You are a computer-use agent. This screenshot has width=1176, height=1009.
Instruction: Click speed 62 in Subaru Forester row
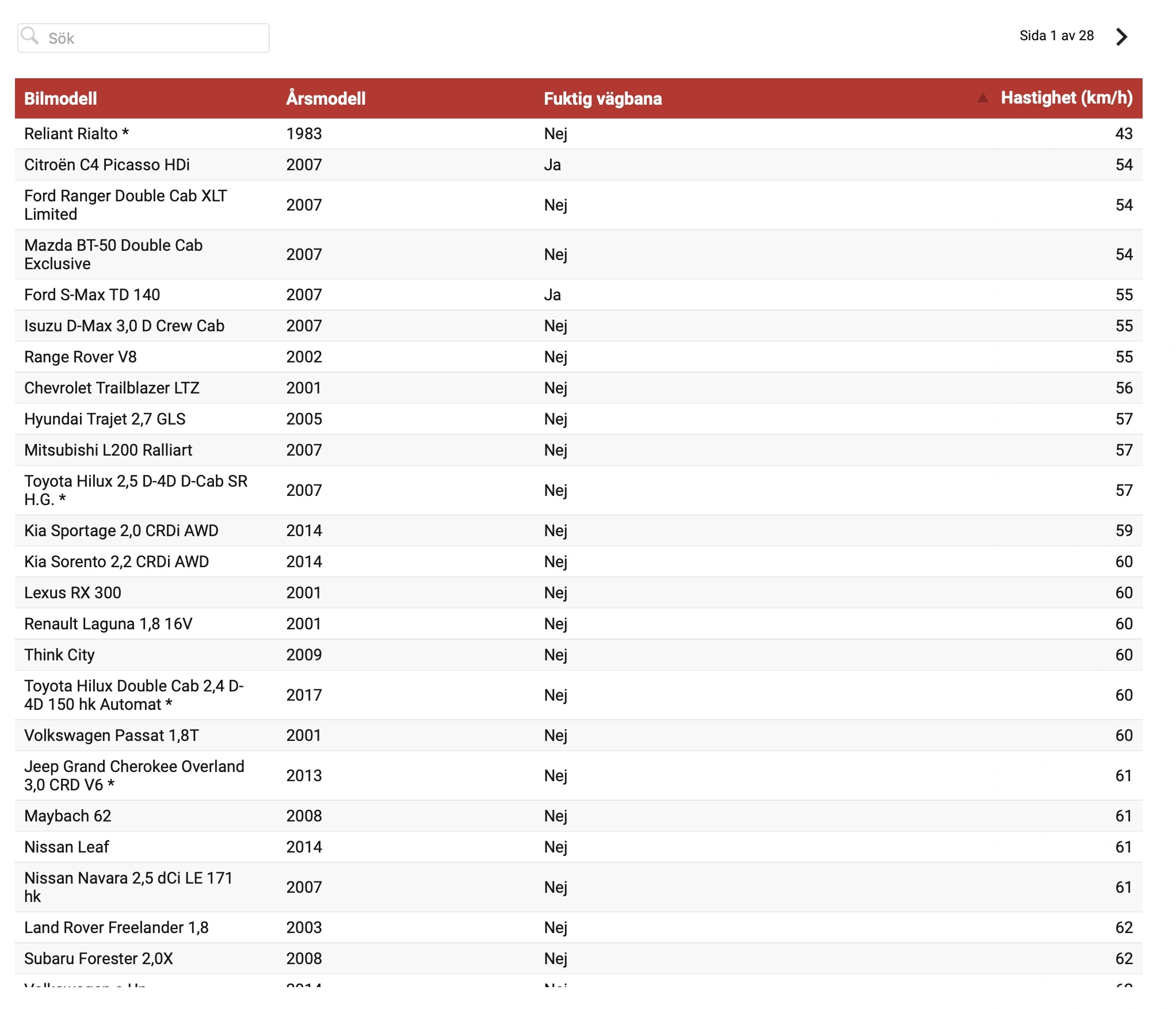point(1124,958)
